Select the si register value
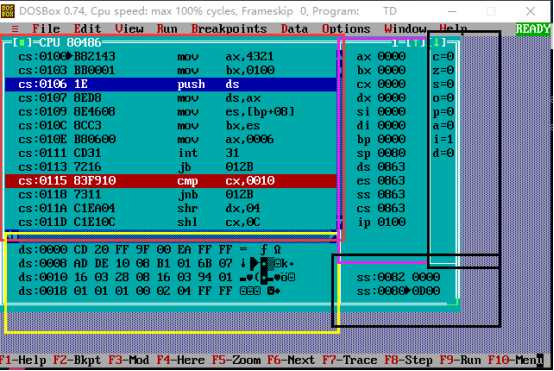Viewport: 554px width, 371px height. tap(391, 112)
